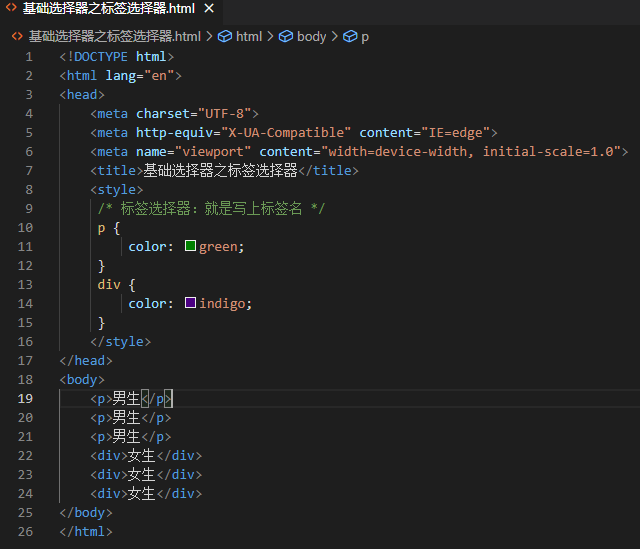Click the title text 基础选择器之标签选择器
This screenshot has width=640, height=549.
click(x=220, y=171)
